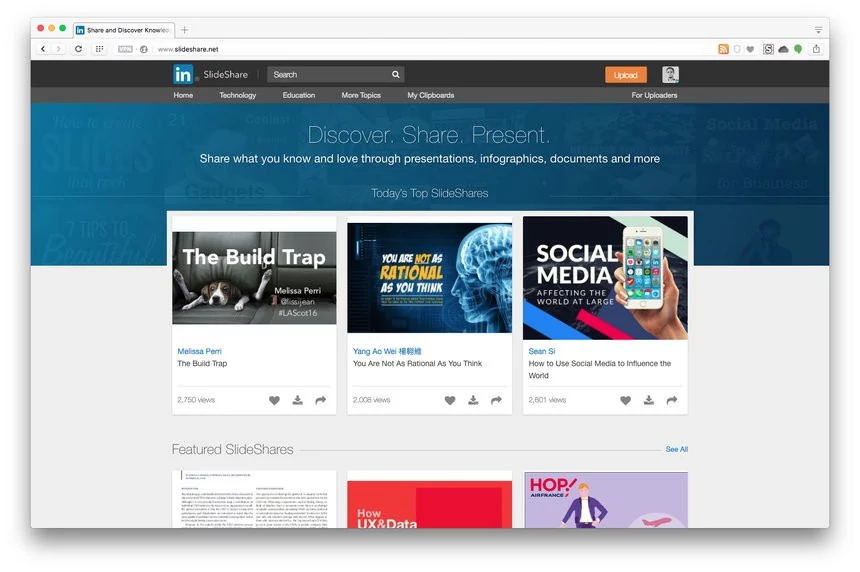The width and height of the screenshot is (860, 572).
Task: Click the Today's Top SlideShares heading
Action: 429,193
